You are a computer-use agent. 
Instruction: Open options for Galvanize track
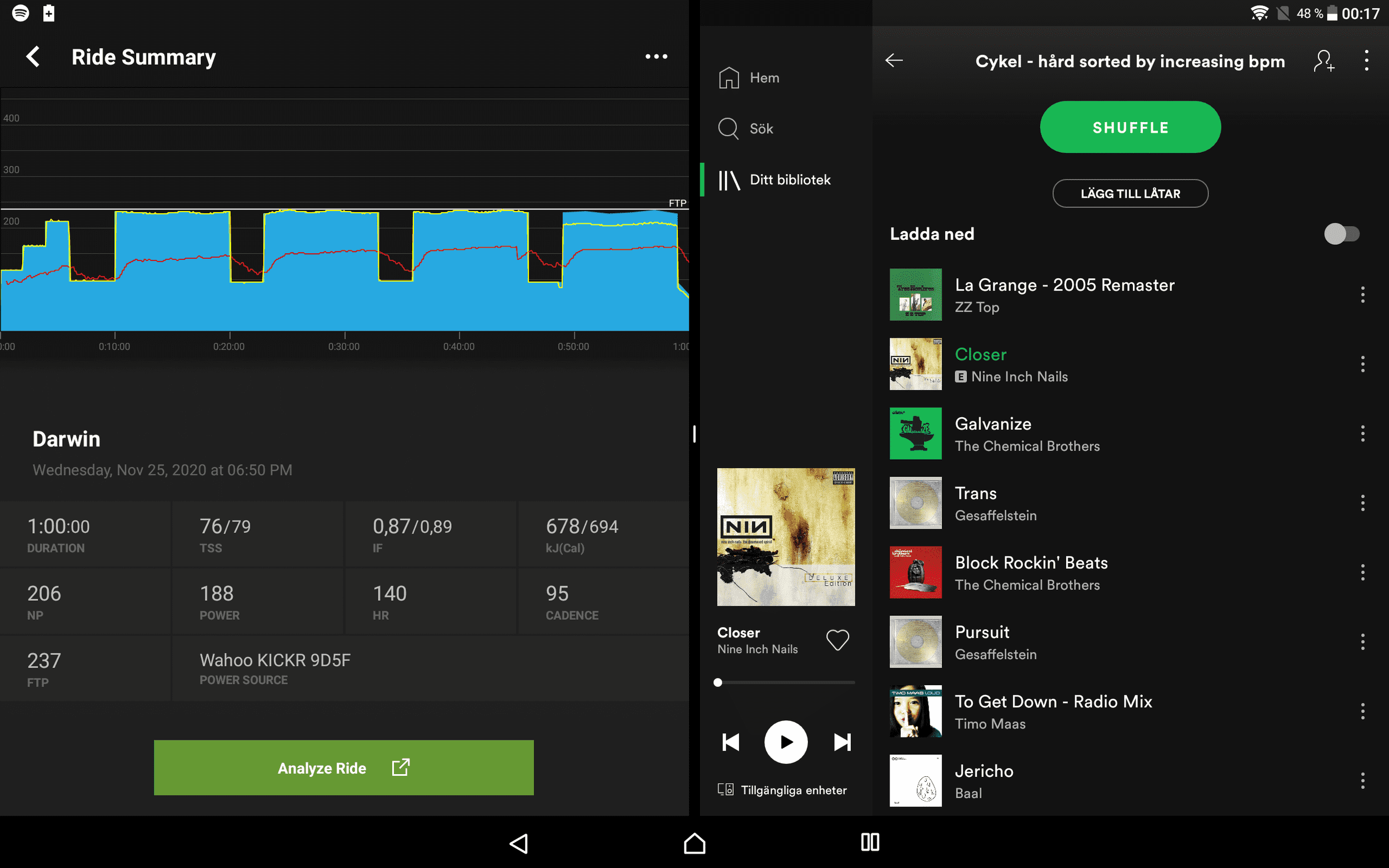coord(1362,433)
